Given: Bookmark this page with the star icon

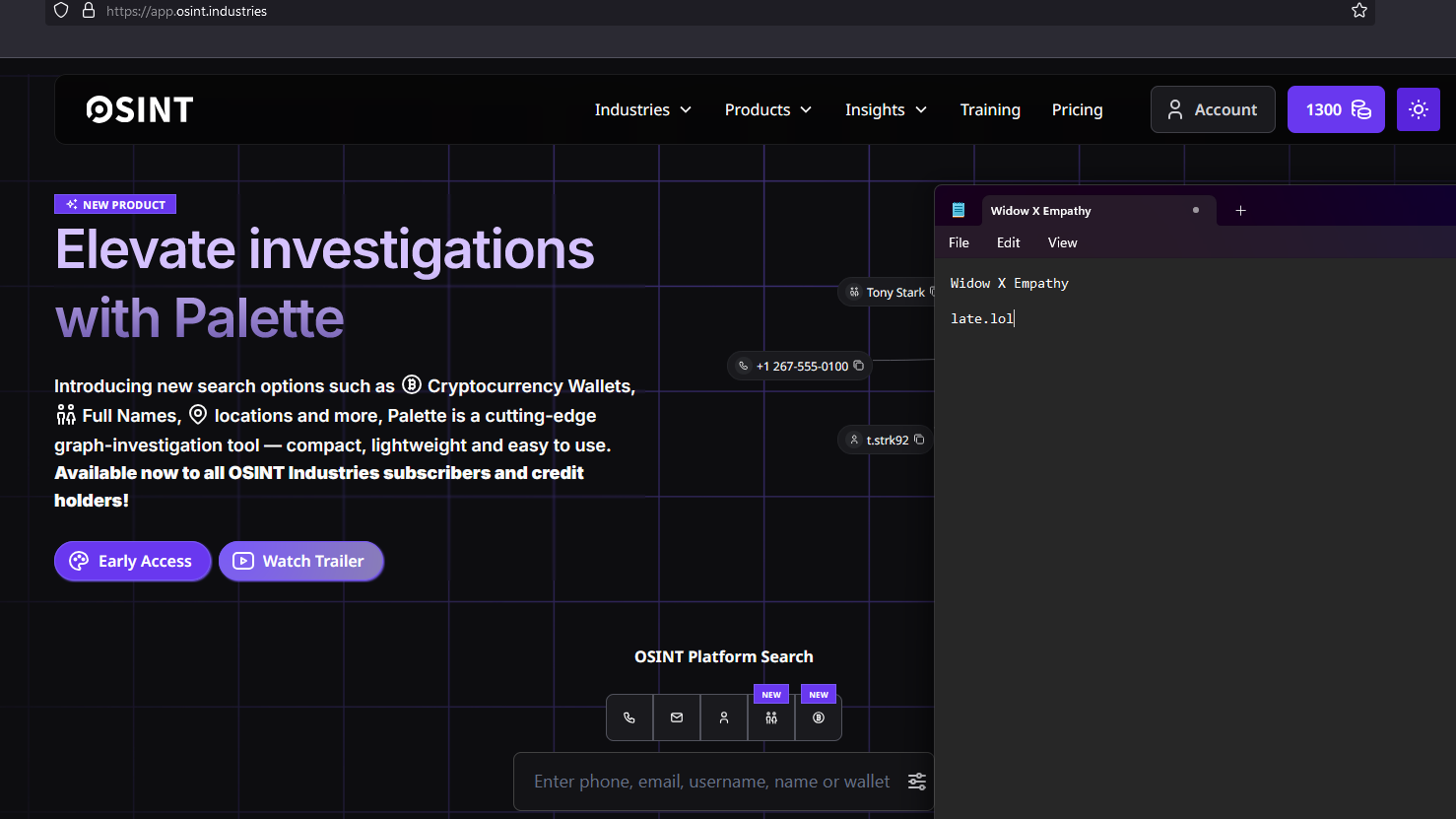Looking at the screenshot, I should [1359, 11].
